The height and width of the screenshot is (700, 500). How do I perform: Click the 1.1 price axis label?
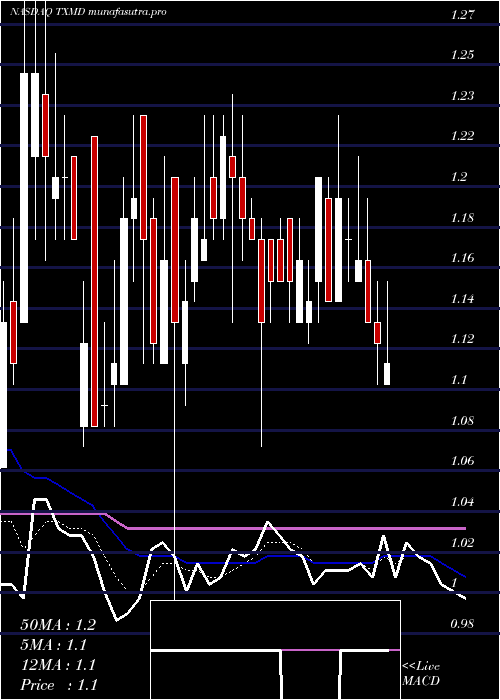point(460,380)
